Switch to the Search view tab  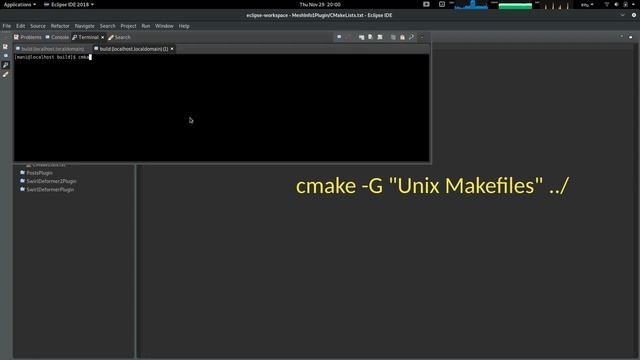[x=119, y=37]
